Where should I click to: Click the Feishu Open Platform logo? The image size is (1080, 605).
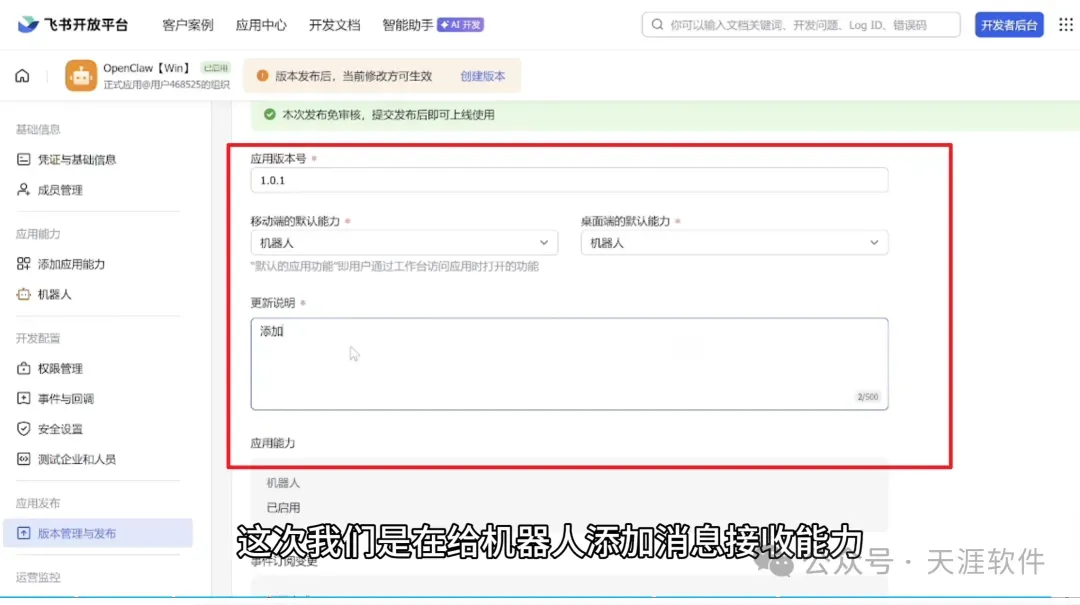pyautogui.click(x=72, y=25)
